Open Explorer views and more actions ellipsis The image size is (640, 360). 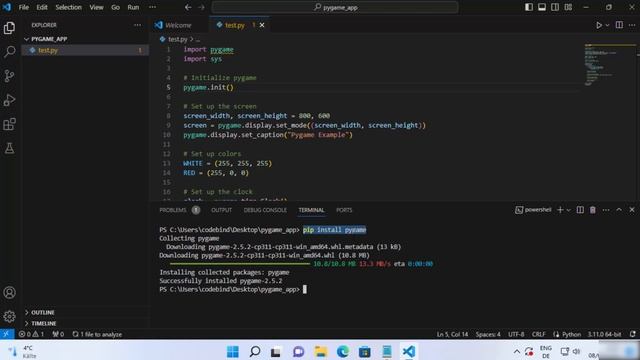[x=138, y=25]
